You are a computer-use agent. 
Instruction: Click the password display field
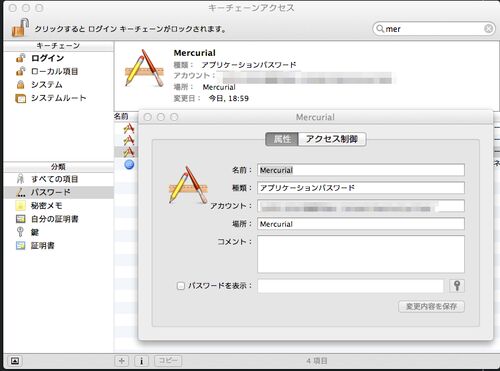(350, 286)
